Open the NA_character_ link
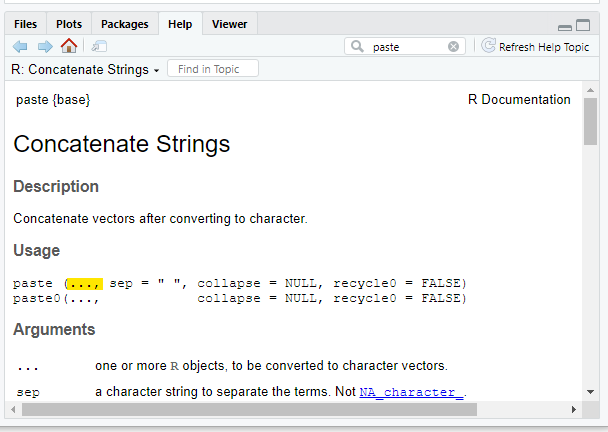The height and width of the screenshot is (432, 608). [x=411, y=392]
